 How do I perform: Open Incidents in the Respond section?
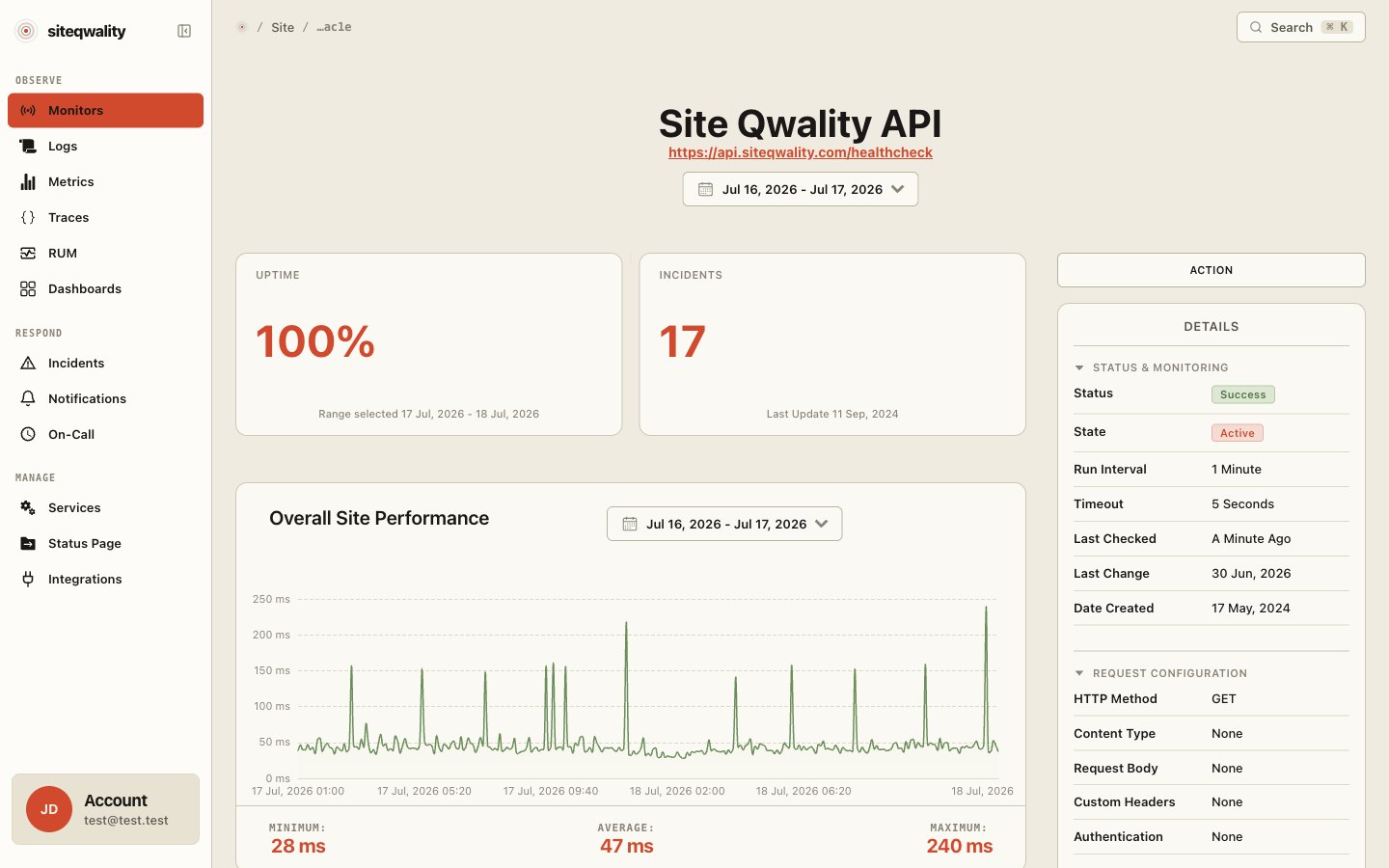click(x=105, y=363)
